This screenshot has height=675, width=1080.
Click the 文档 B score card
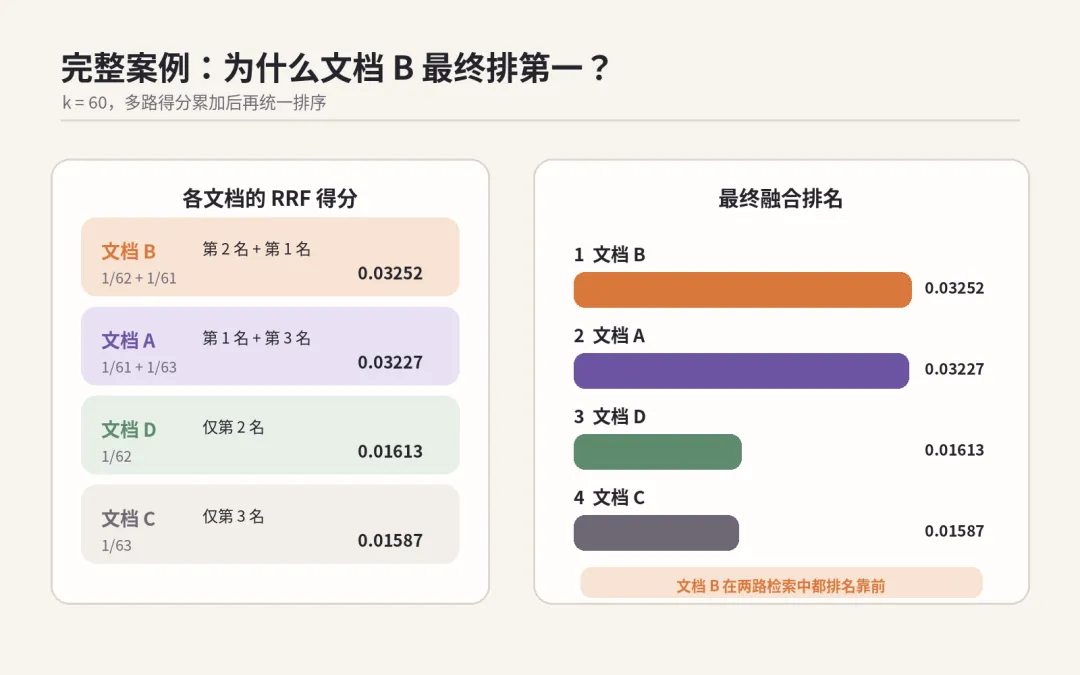pyautogui.click(x=270, y=257)
